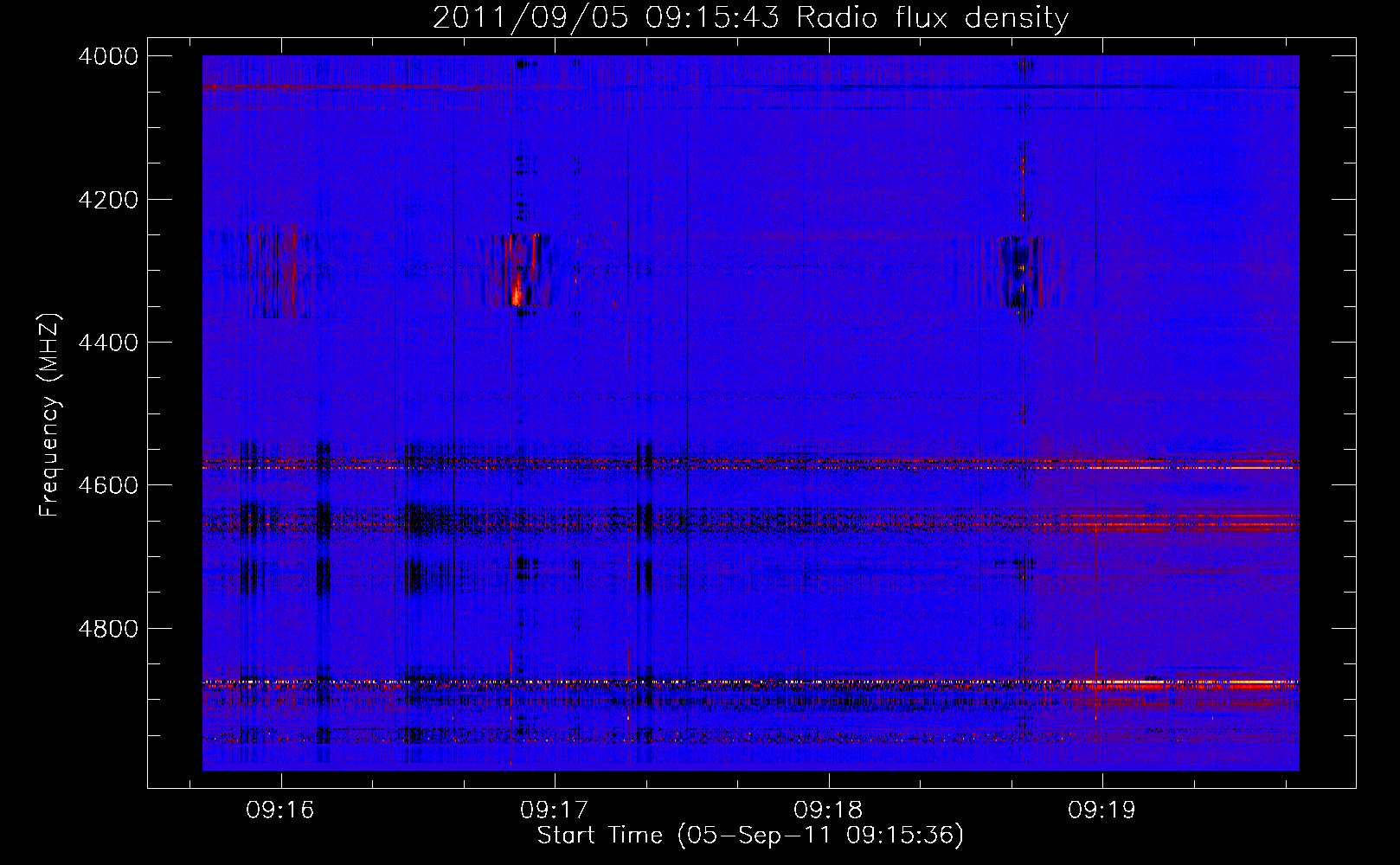Click the 09:18 time tick label

pos(828,811)
